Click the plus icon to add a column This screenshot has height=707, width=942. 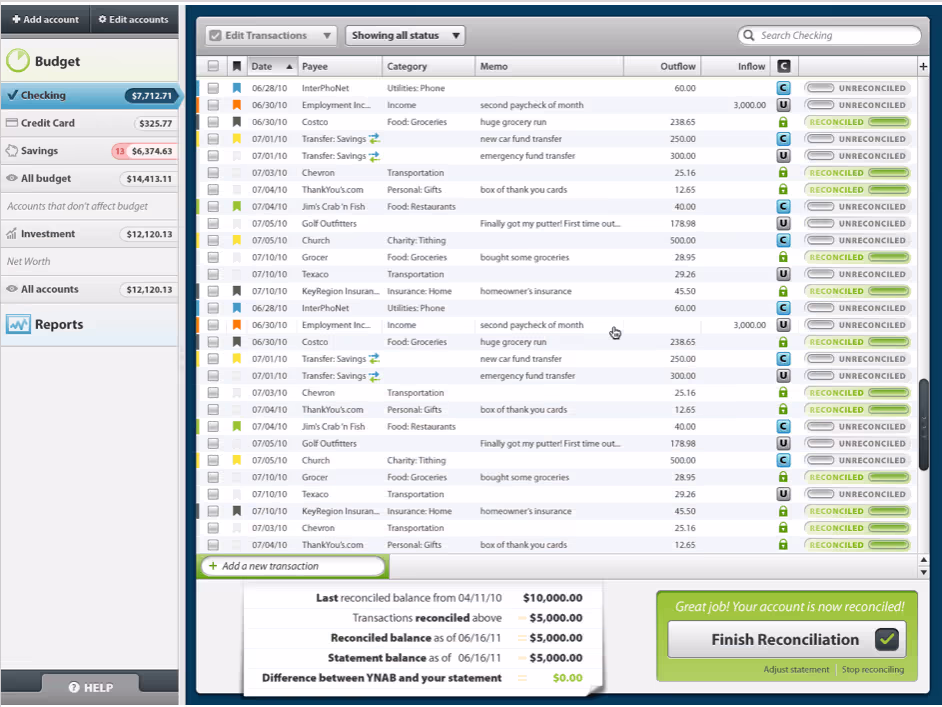click(x=923, y=66)
